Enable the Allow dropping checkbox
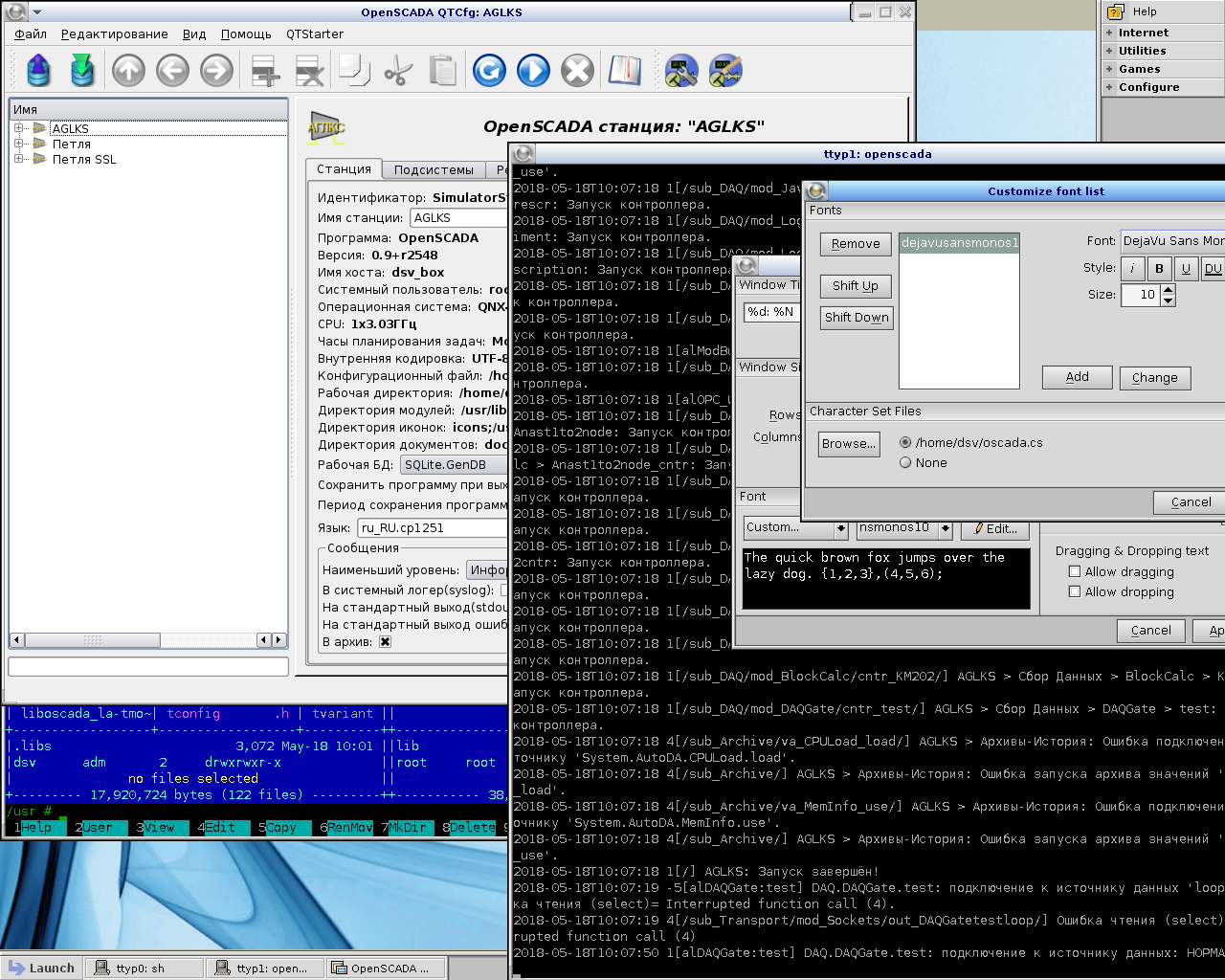1225x980 pixels. 1075,591
